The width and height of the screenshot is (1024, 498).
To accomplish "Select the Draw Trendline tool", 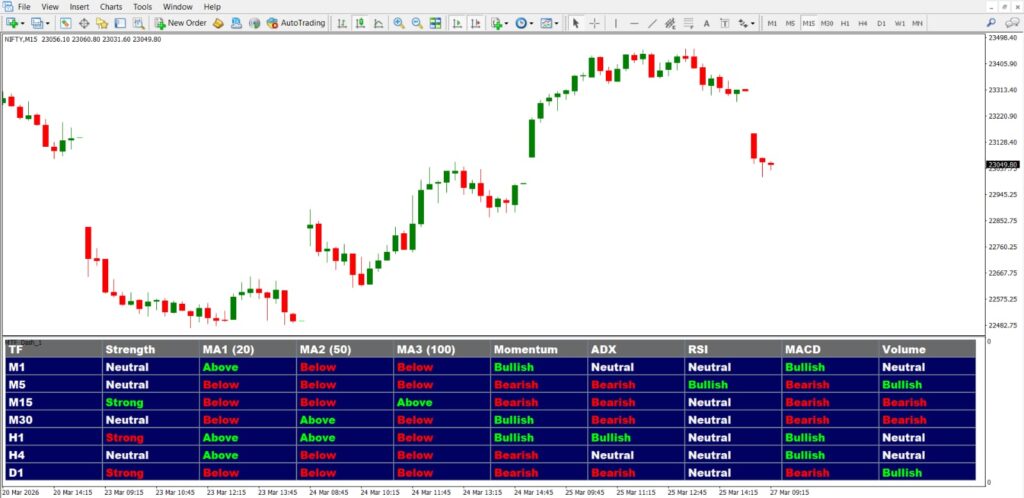I will coord(653,22).
